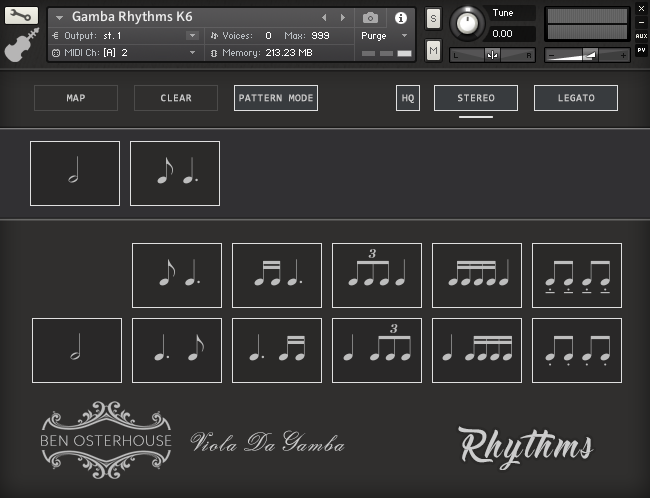Switch to the LEGATO tab
Image resolution: width=650 pixels, height=498 pixels.
[575, 98]
